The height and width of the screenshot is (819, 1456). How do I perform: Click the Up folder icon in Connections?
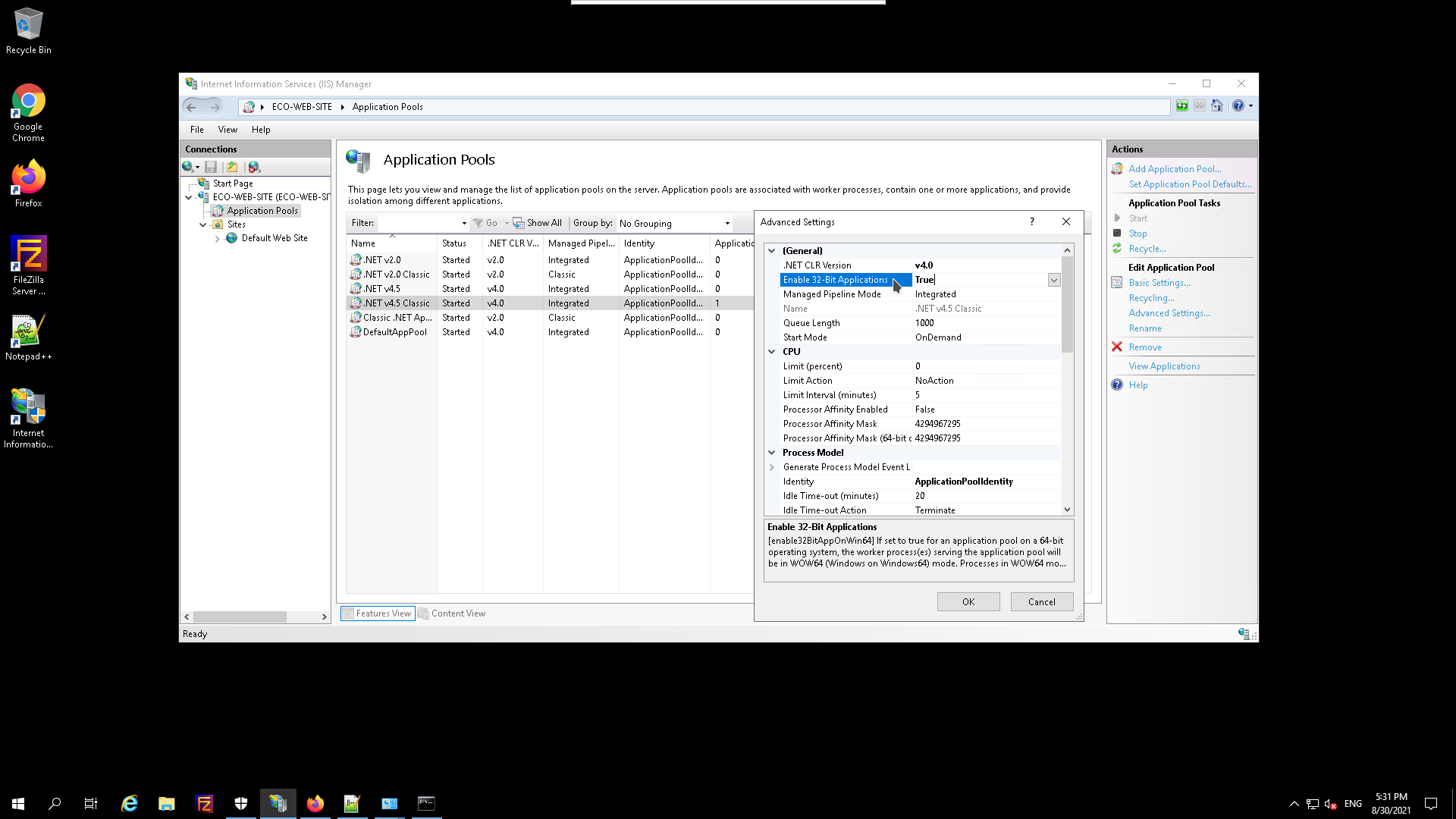[x=232, y=167]
